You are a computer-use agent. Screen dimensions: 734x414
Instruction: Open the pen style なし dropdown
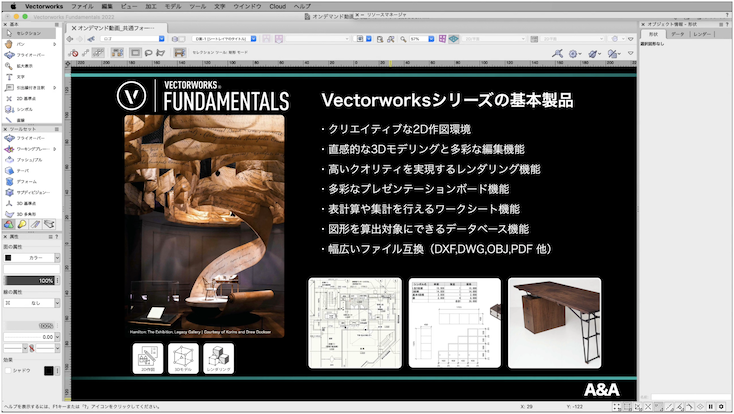(32, 303)
